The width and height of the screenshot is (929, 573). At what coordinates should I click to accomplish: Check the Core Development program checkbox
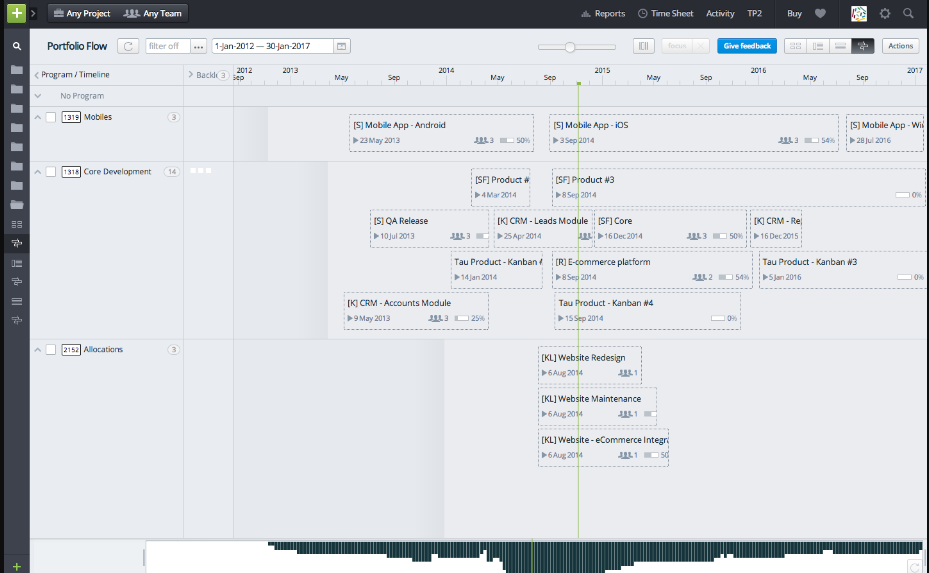pyautogui.click(x=51, y=172)
